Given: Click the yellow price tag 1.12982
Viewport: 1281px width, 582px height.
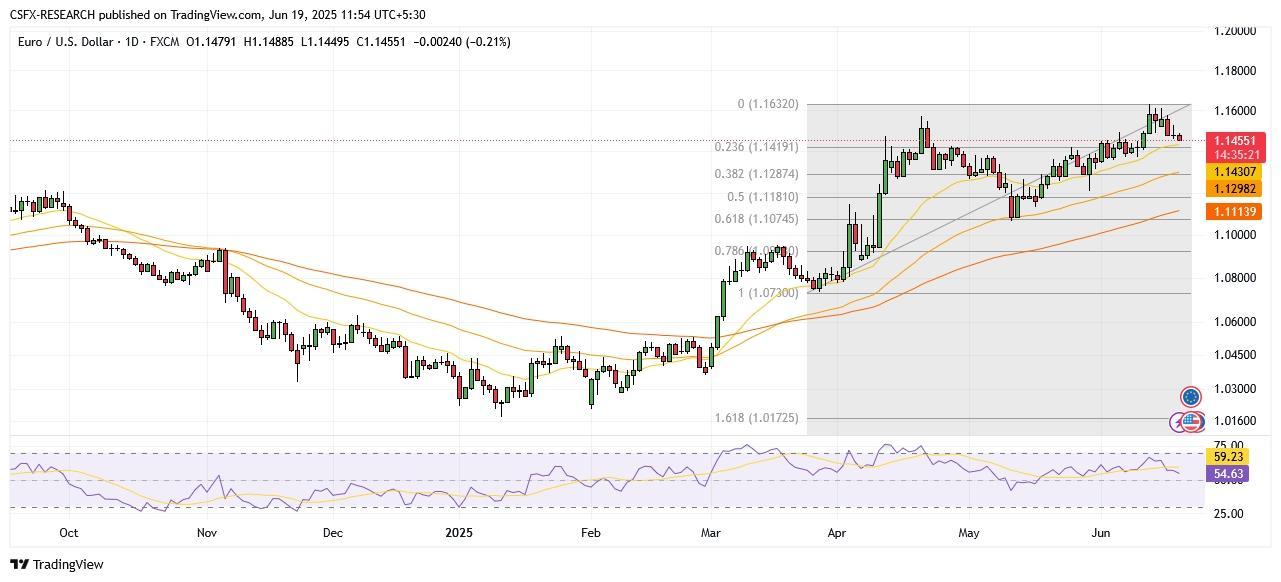Looking at the screenshot, I should [1235, 188].
